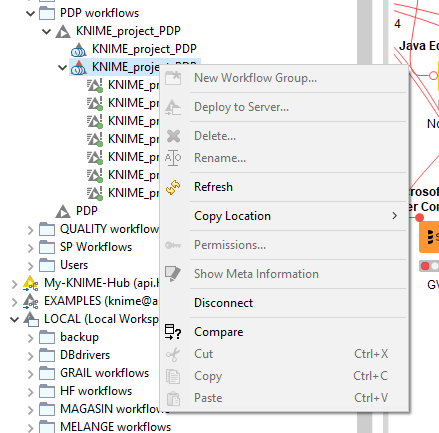Expand the DBdrivers folder

point(30,356)
